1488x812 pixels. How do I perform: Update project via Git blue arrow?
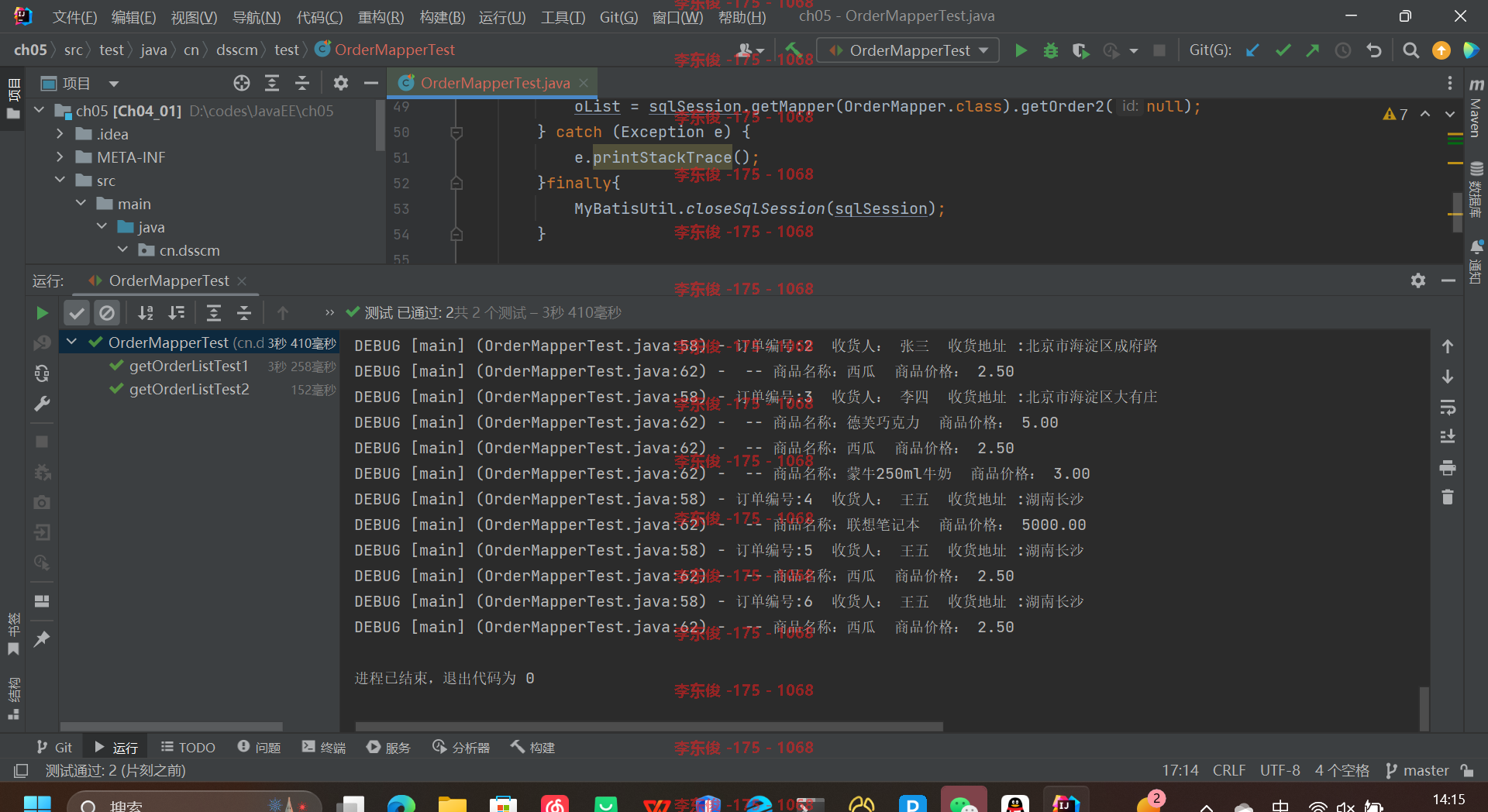tap(1252, 50)
